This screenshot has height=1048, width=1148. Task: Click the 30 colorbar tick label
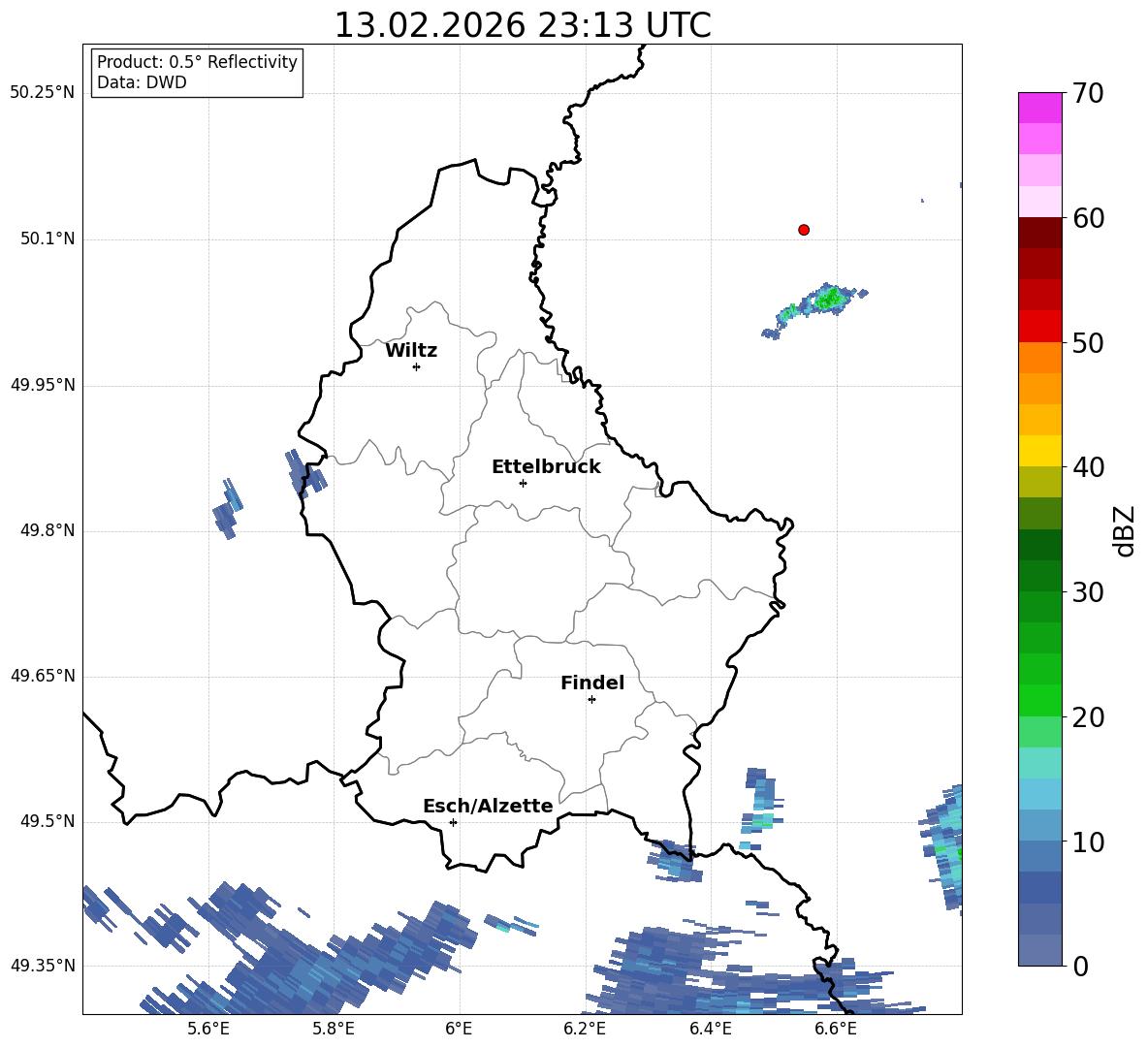pos(1088,592)
